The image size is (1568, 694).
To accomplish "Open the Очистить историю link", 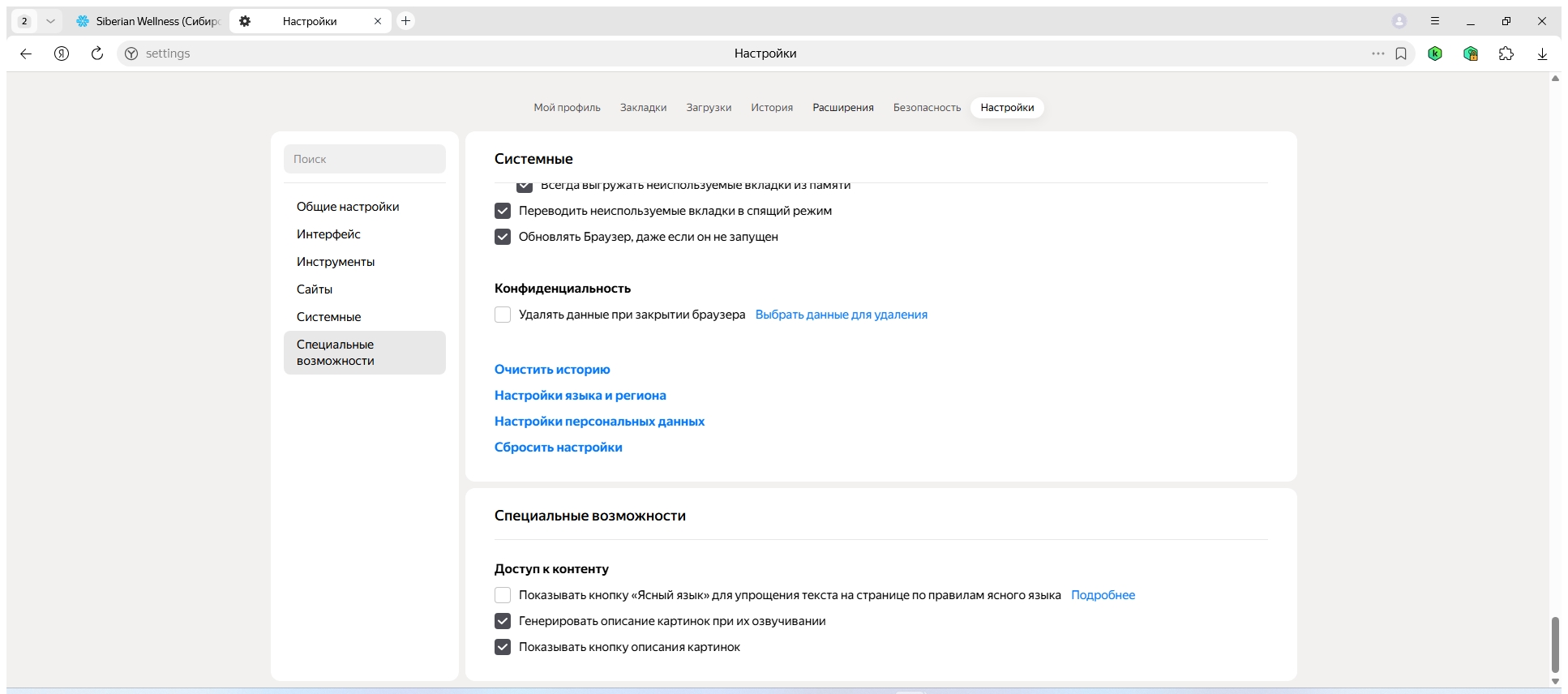I will tap(552, 370).
